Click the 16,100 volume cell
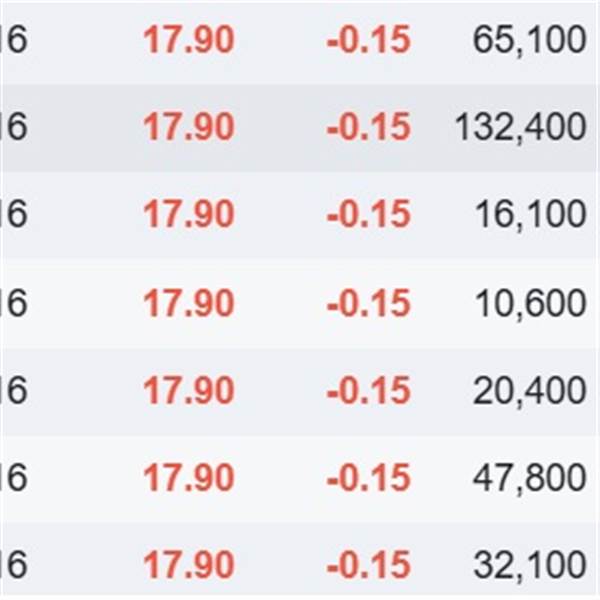 pyautogui.click(x=530, y=215)
